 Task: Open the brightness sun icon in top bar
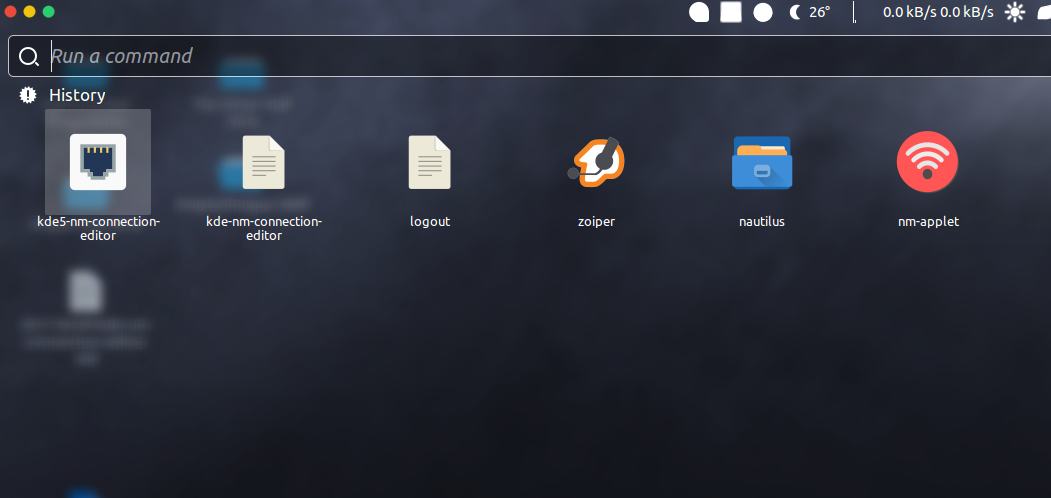[1015, 12]
